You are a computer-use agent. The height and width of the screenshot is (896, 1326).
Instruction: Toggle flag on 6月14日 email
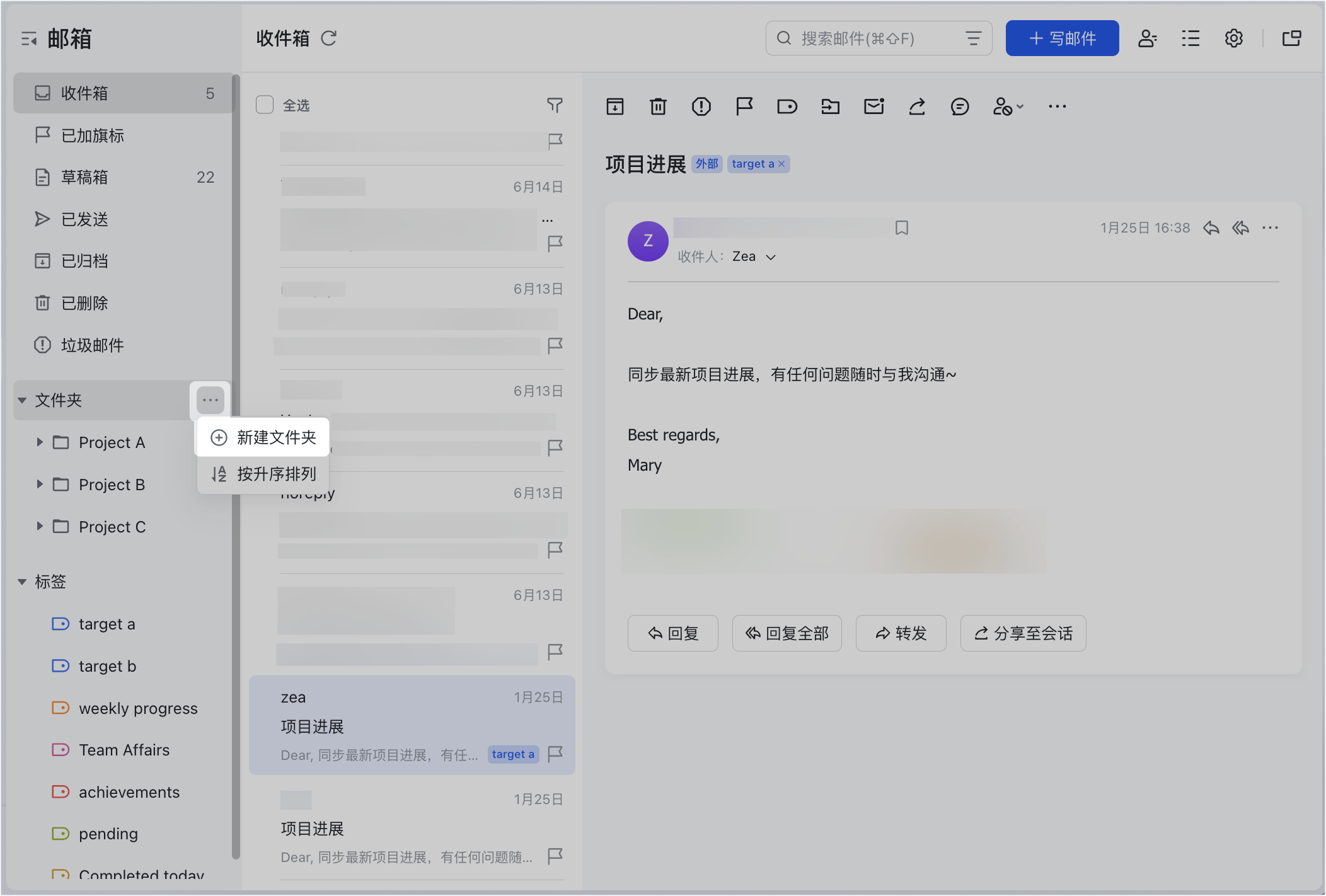[555, 243]
